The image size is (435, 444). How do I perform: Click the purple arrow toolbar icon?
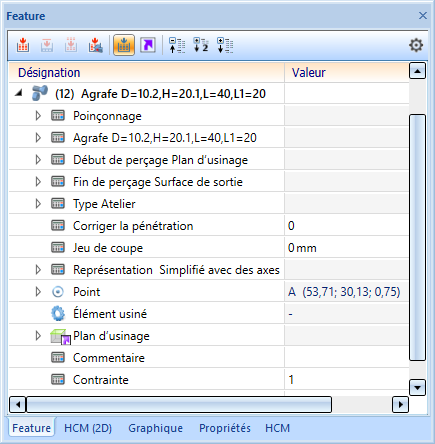[148, 45]
